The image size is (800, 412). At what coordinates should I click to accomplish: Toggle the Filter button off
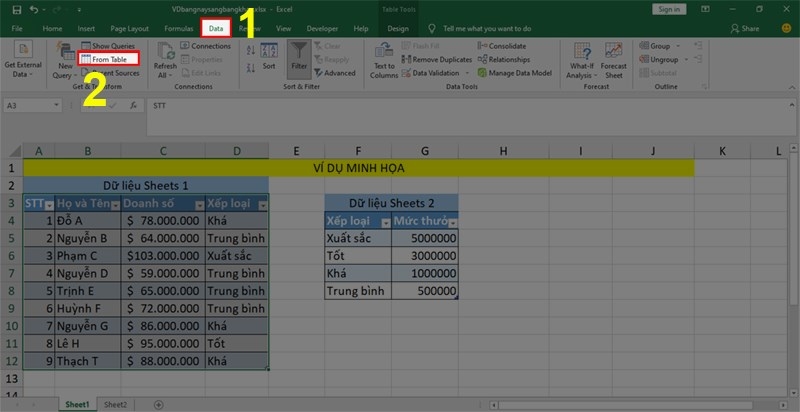tap(298, 55)
